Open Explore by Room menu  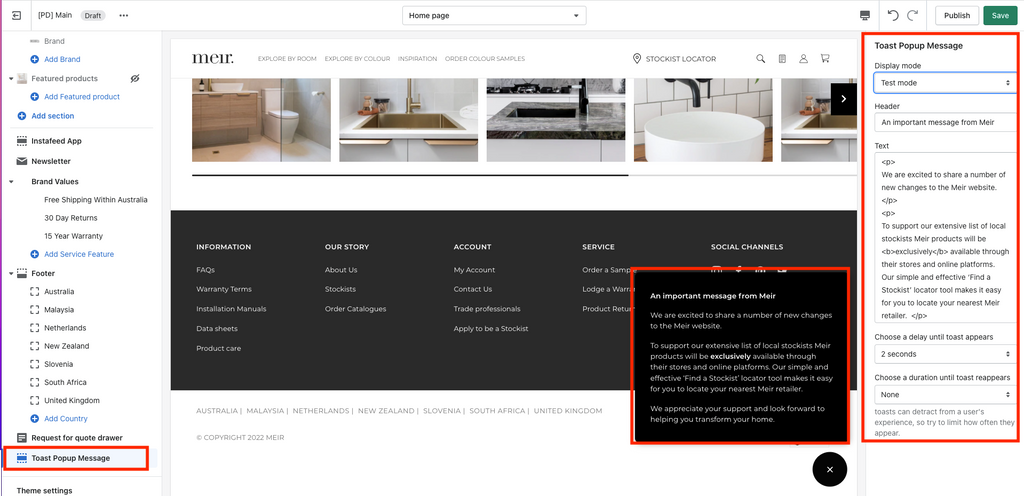287,59
